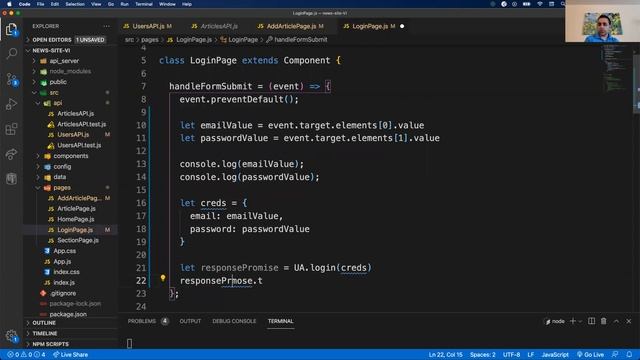Open the Live Share activity icon
The width and height of the screenshot is (640, 360).
pyautogui.click(x=11, y=154)
